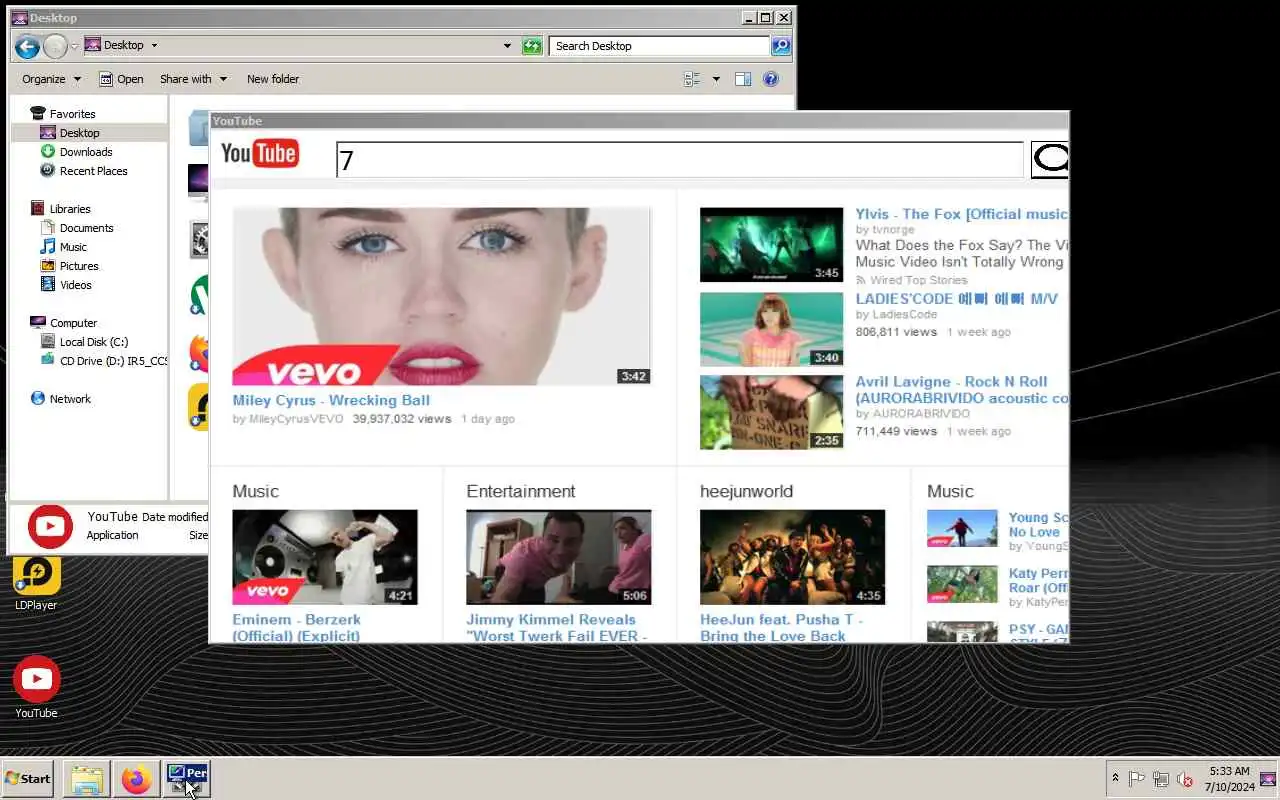Click the change view icon
Image resolution: width=1280 pixels, height=800 pixels.
pyautogui.click(x=692, y=79)
